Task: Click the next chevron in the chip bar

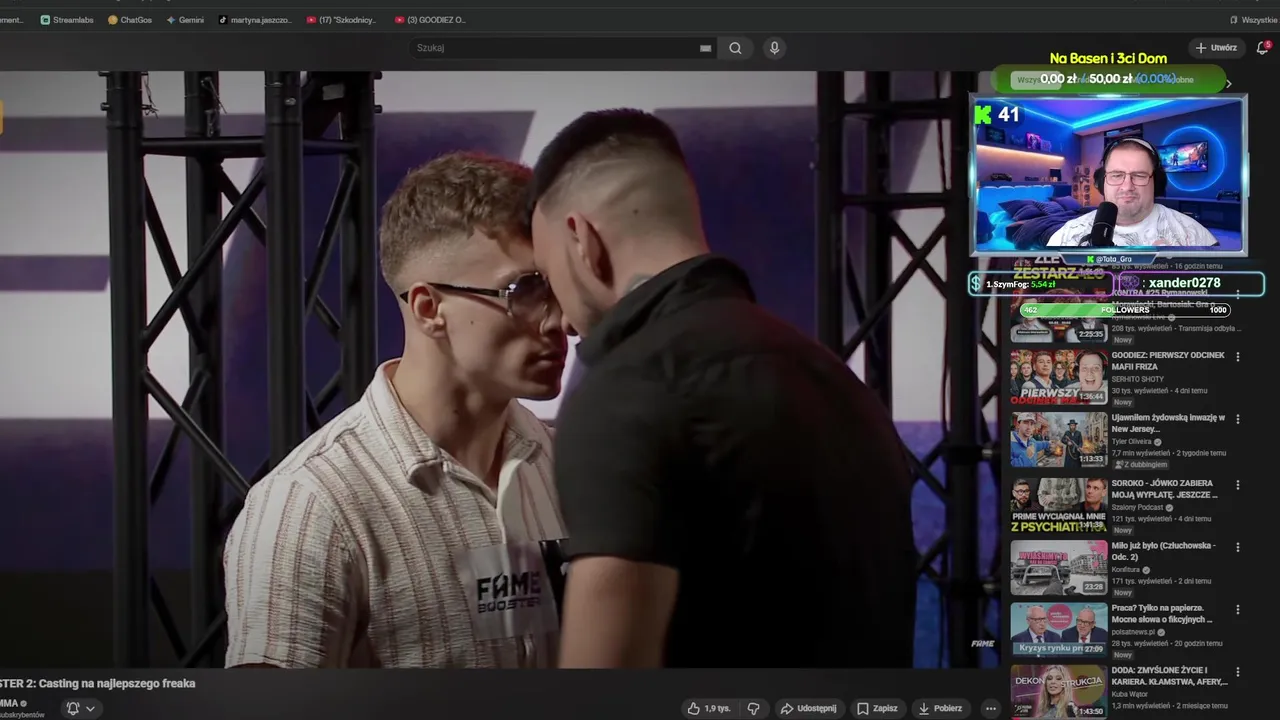Action: pos(1229,84)
